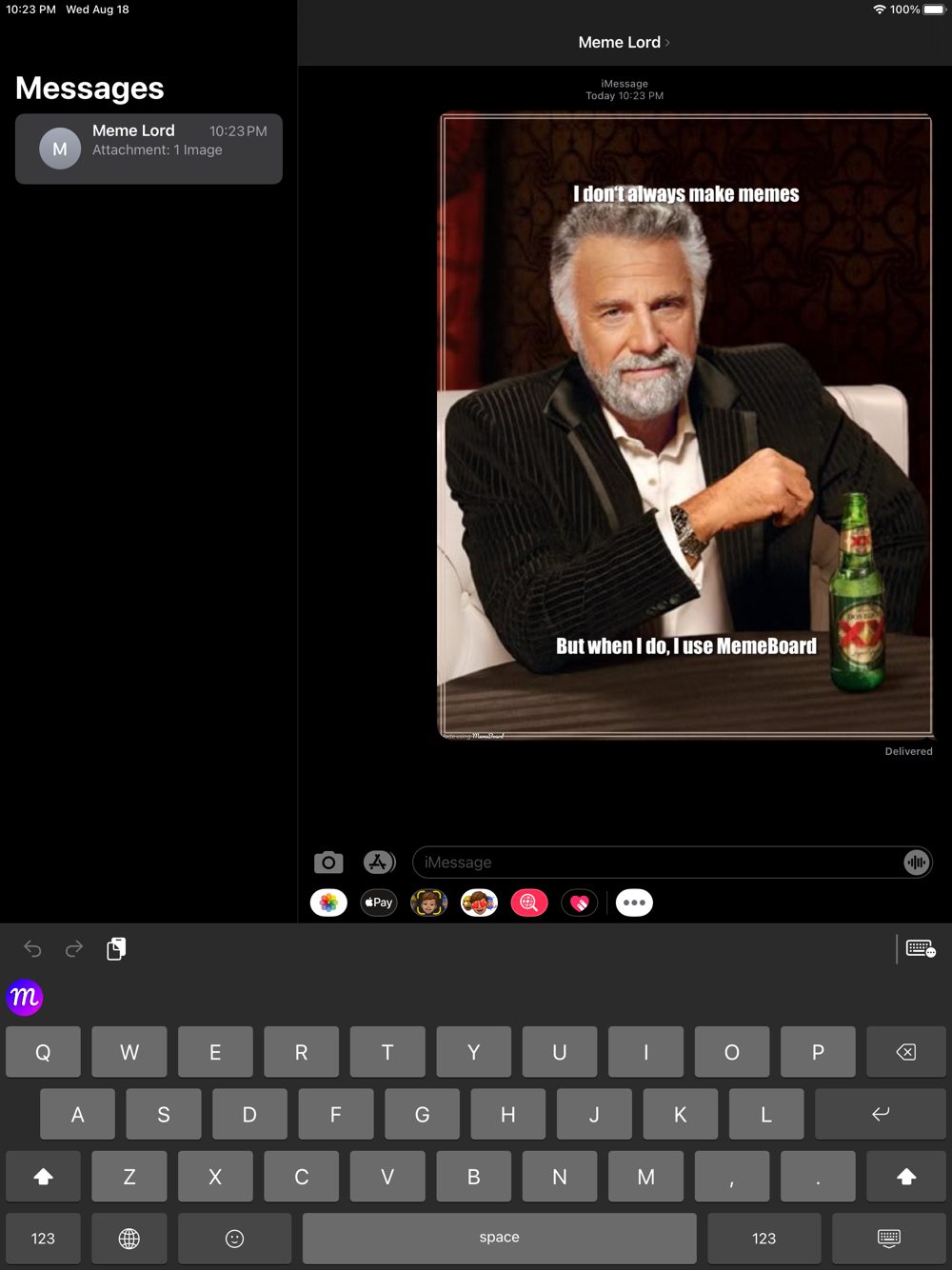This screenshot has height=1270, width=952.
Task: Open the cartoon face stickers app
Action: 479,903
